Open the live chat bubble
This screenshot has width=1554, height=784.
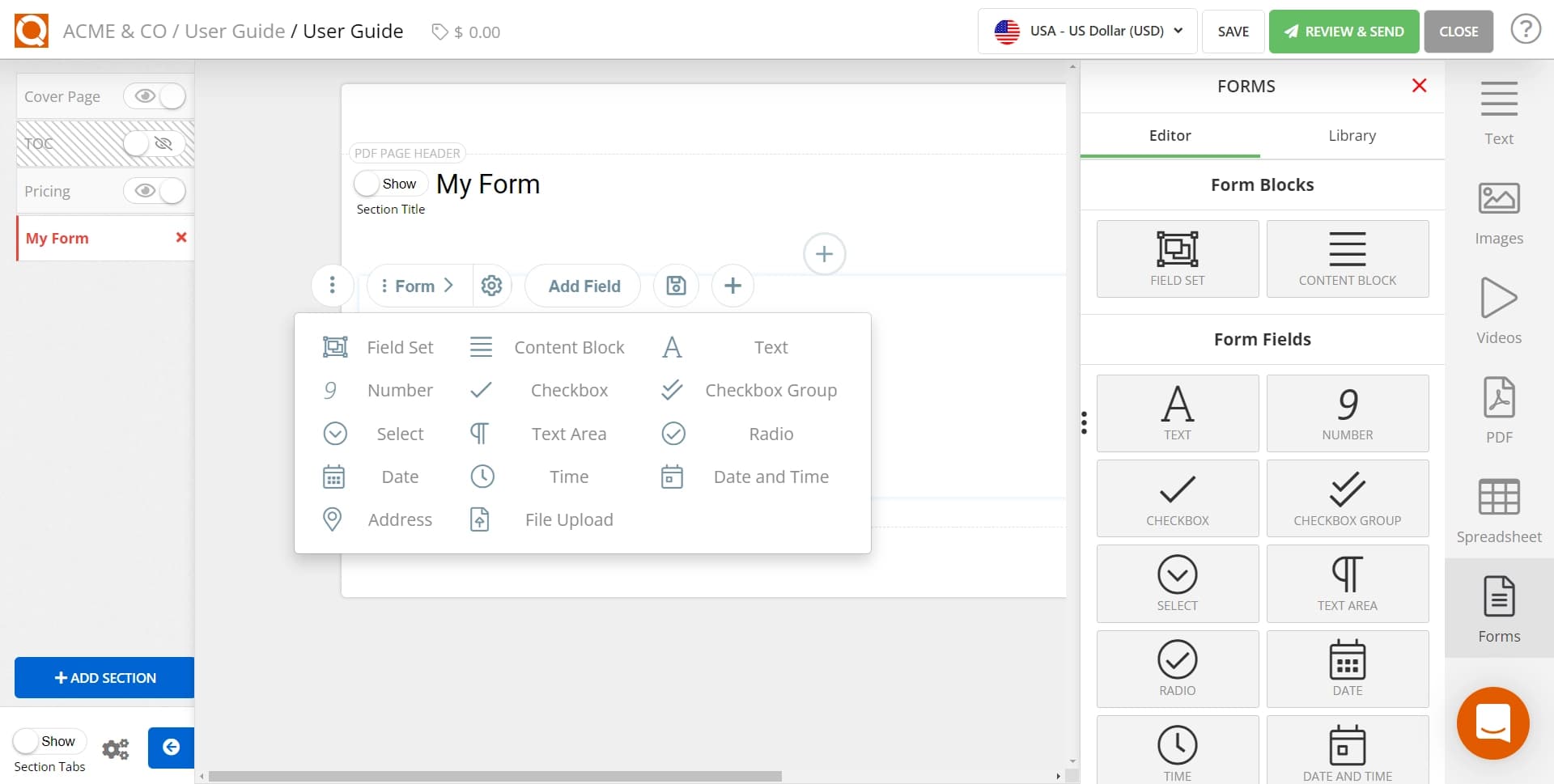[x=1492, y=723]
